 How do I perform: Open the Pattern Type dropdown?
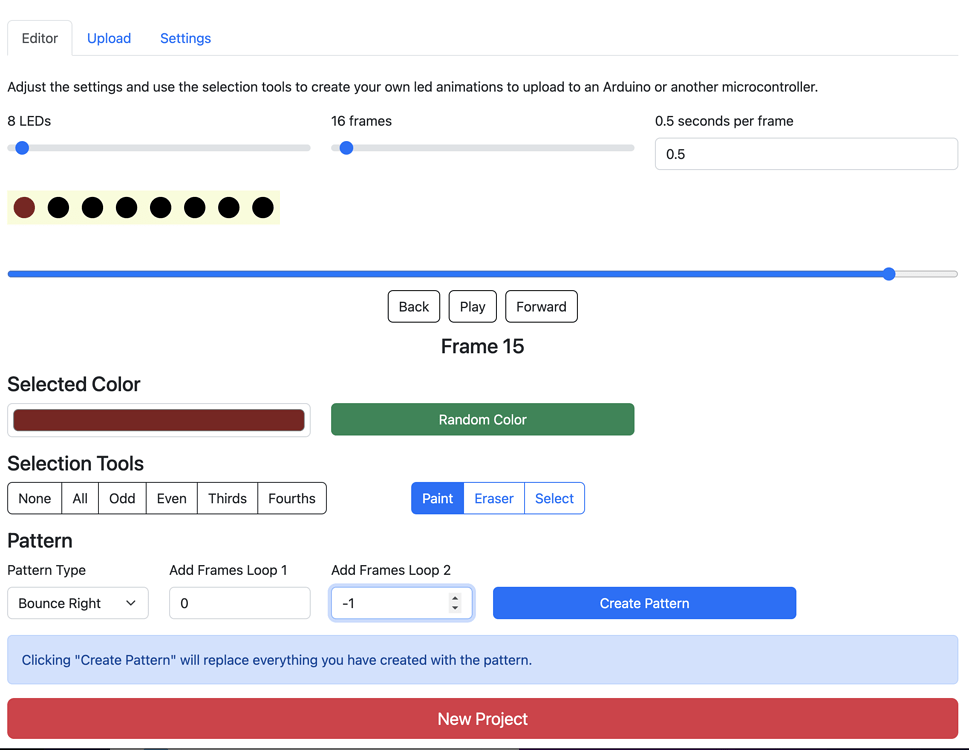pyautogui.click(x=77, y=603)
